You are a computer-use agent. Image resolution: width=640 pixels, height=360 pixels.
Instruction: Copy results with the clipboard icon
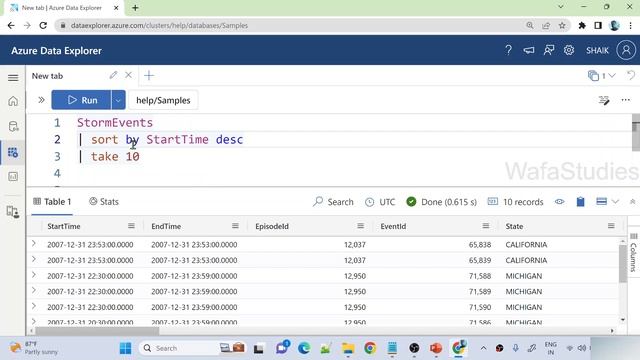tap(580, 202)
